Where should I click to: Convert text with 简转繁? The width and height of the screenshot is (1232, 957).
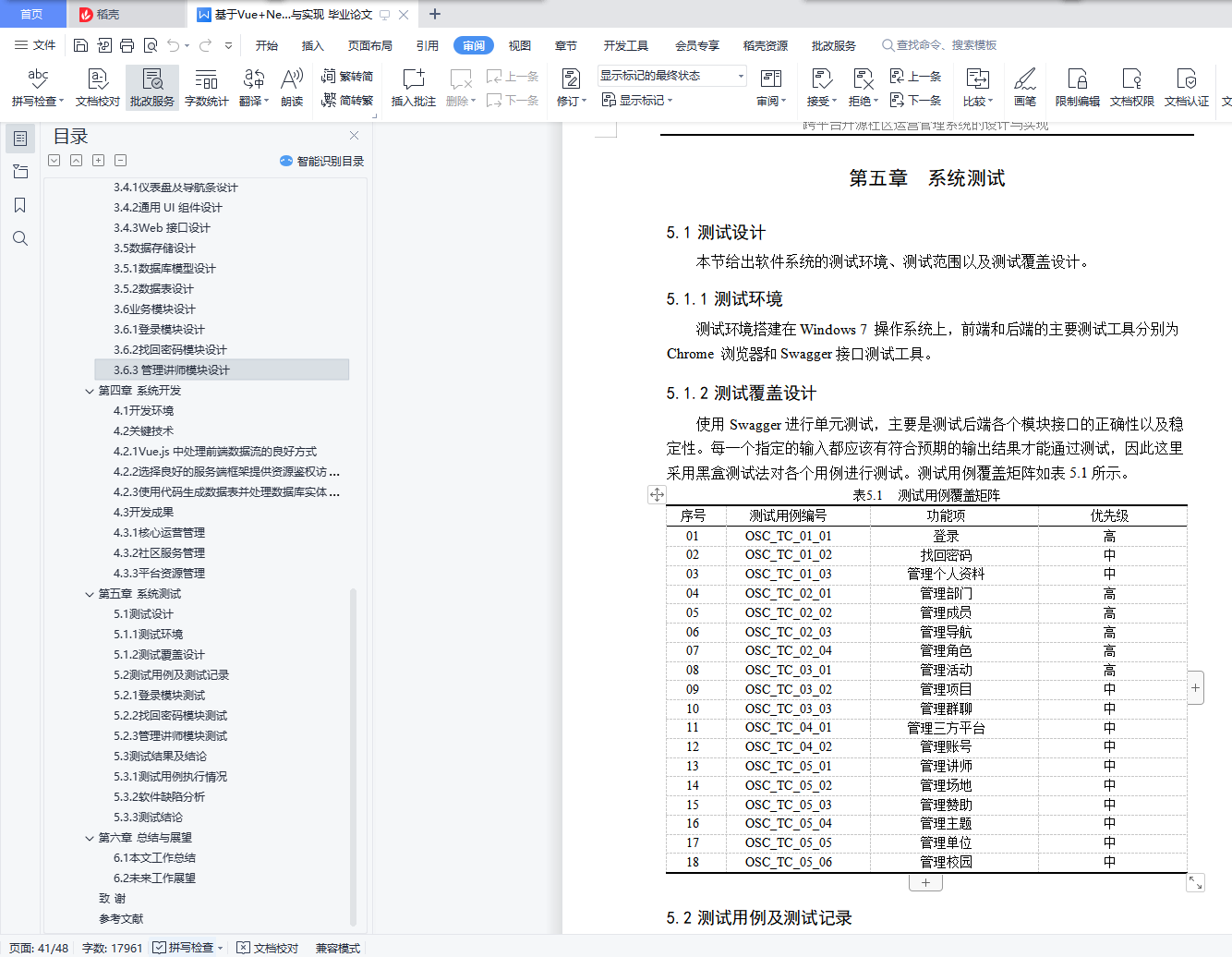click(x=347, y=101)
